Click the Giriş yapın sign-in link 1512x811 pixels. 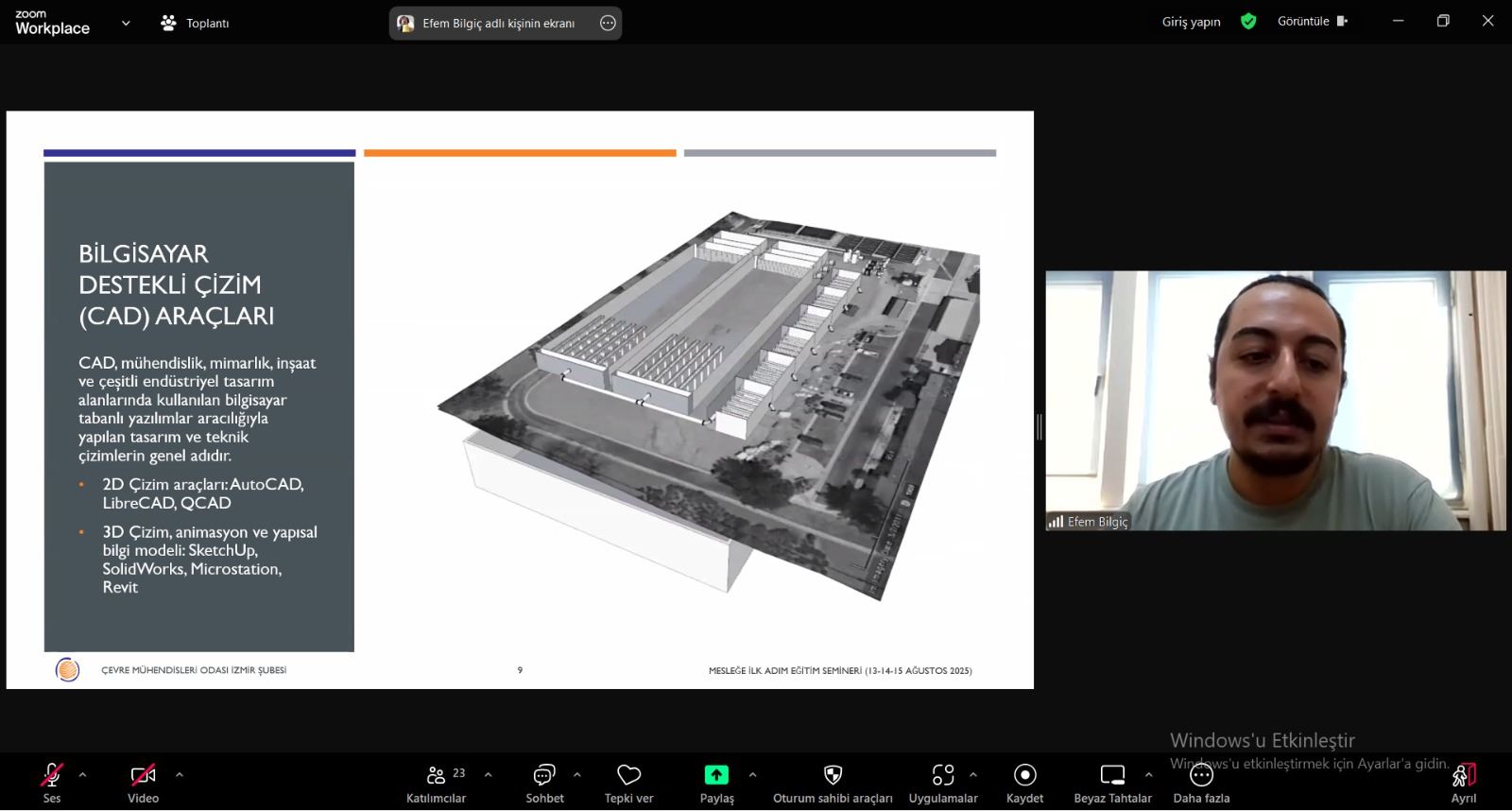1191,22
